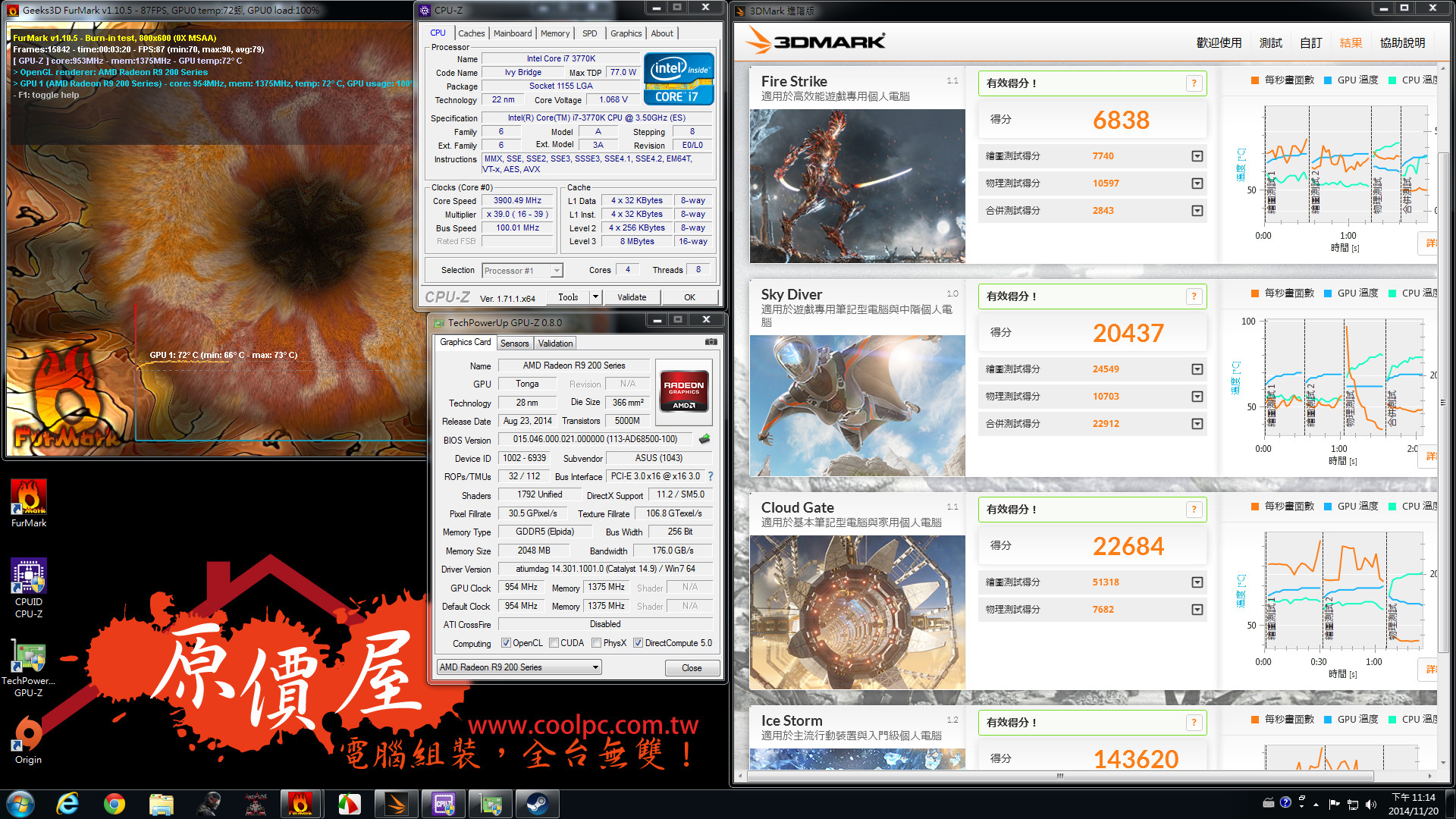Click Sky Diver valid score help icon
Image resolution: width=1456 pixels, height=819 pixels.
tap(1194, 297)
